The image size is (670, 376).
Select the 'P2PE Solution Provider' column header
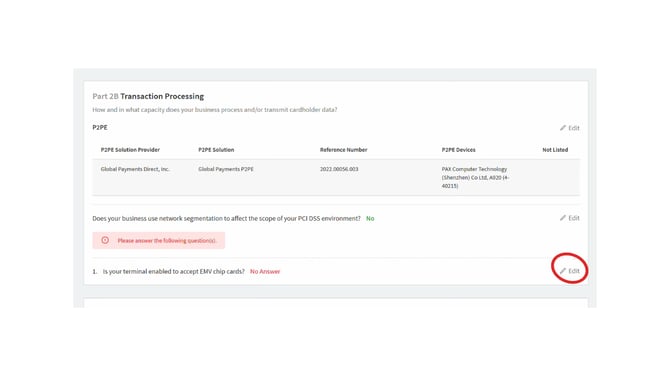130,150
